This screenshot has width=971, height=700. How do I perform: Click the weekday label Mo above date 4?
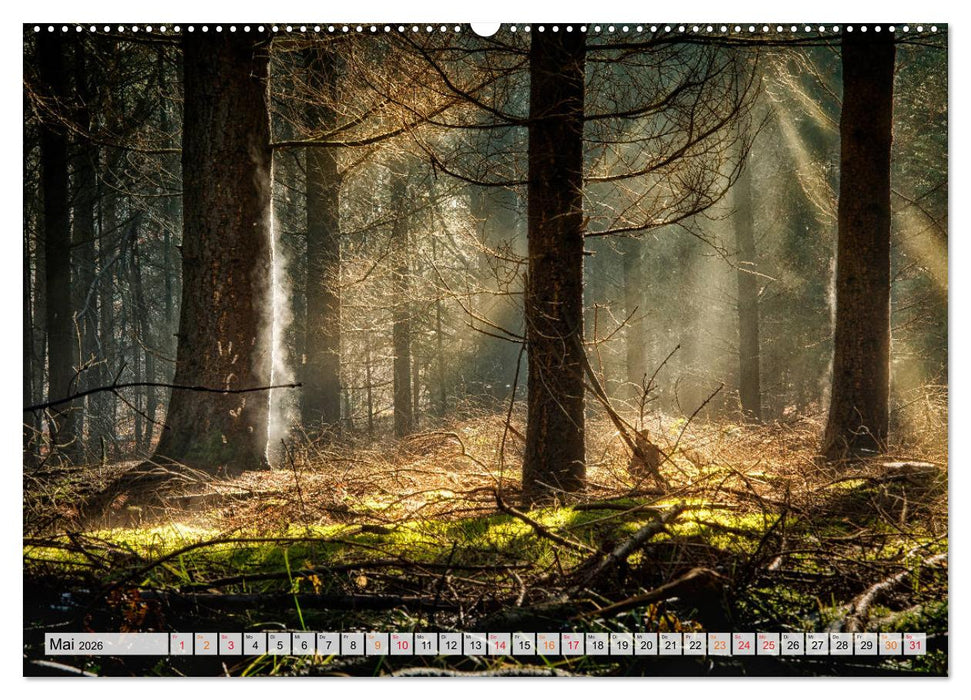click(251, 638)
